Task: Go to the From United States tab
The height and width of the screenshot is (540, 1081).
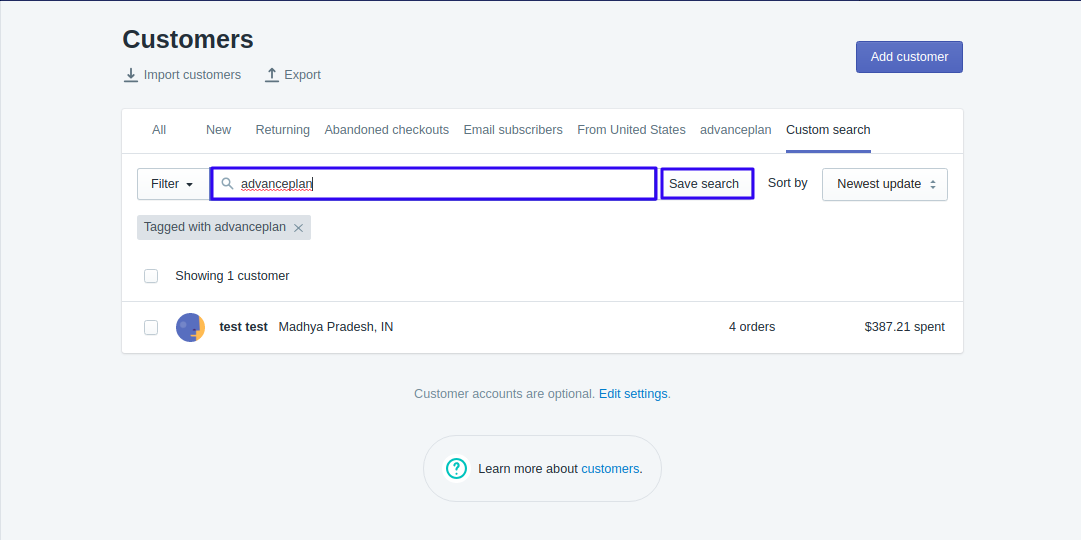Action: (632, 130)
